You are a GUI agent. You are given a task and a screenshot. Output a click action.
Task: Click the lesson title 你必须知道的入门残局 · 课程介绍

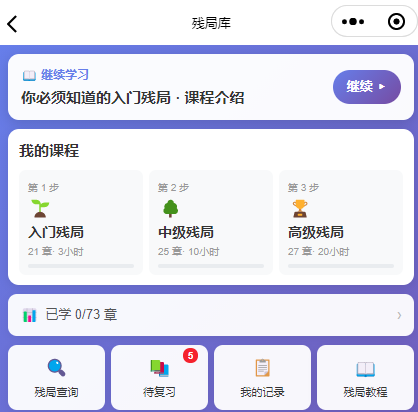click(133, 98)
